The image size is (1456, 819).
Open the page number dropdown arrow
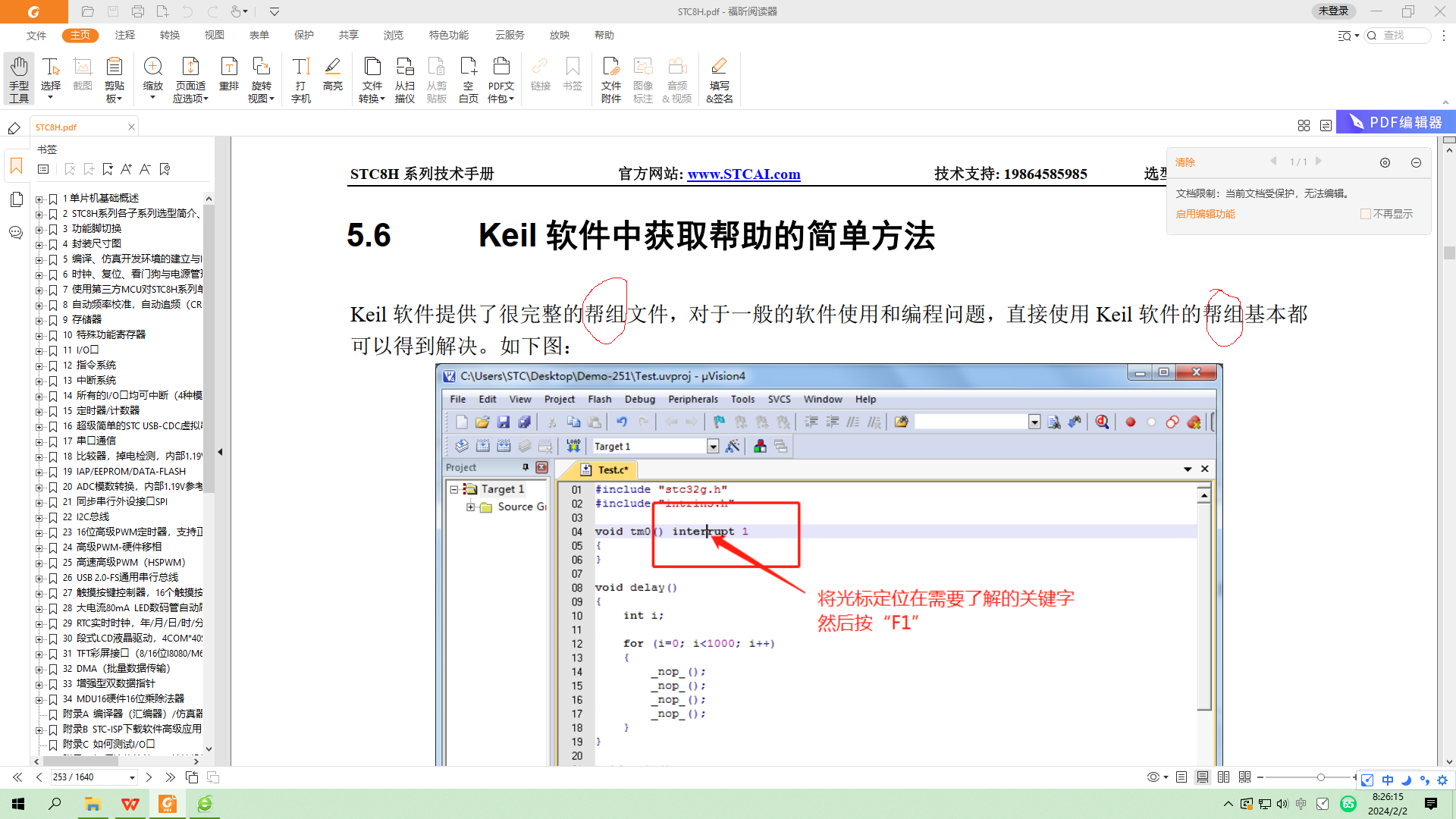[132, 777]
